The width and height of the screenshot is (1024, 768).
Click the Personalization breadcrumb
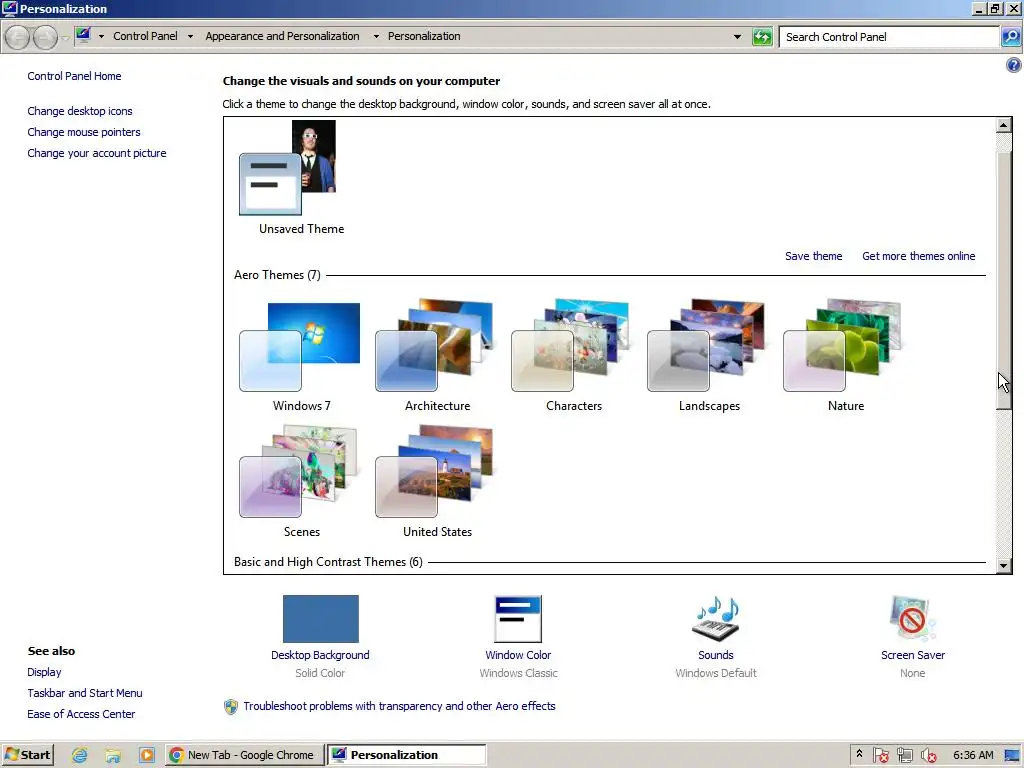coord(424,36)
